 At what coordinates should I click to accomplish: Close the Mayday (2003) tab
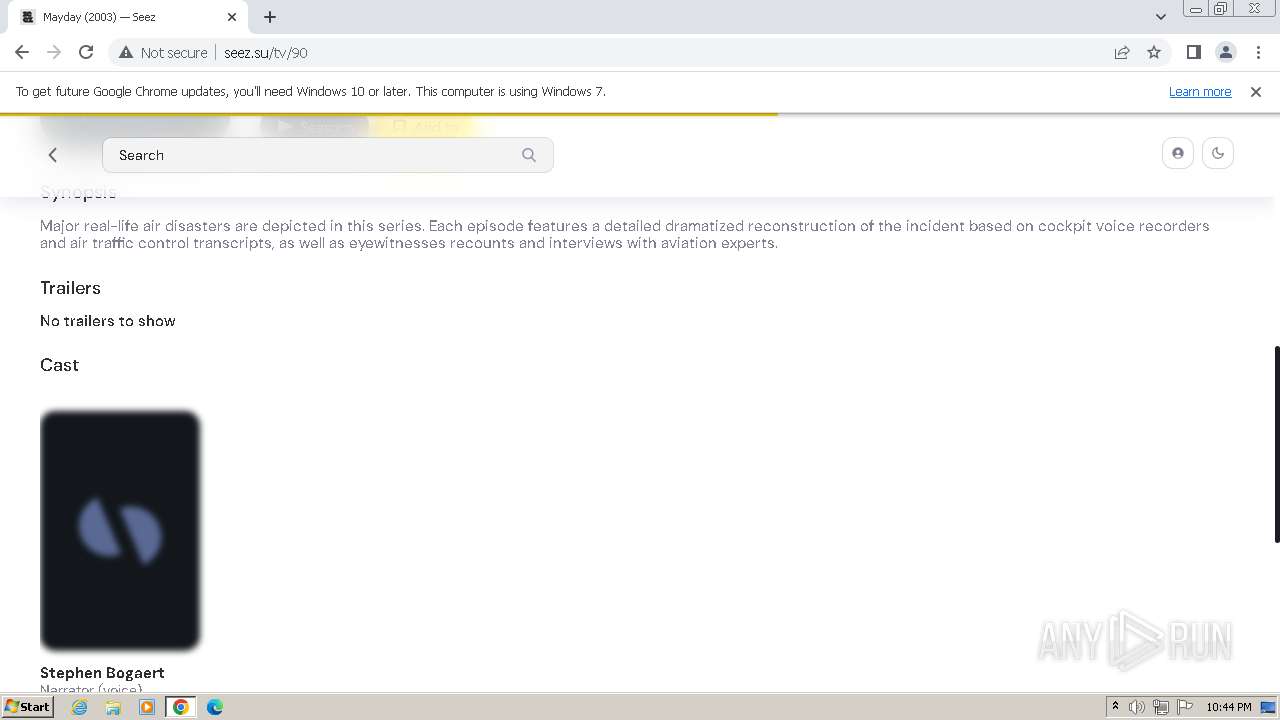232,16
